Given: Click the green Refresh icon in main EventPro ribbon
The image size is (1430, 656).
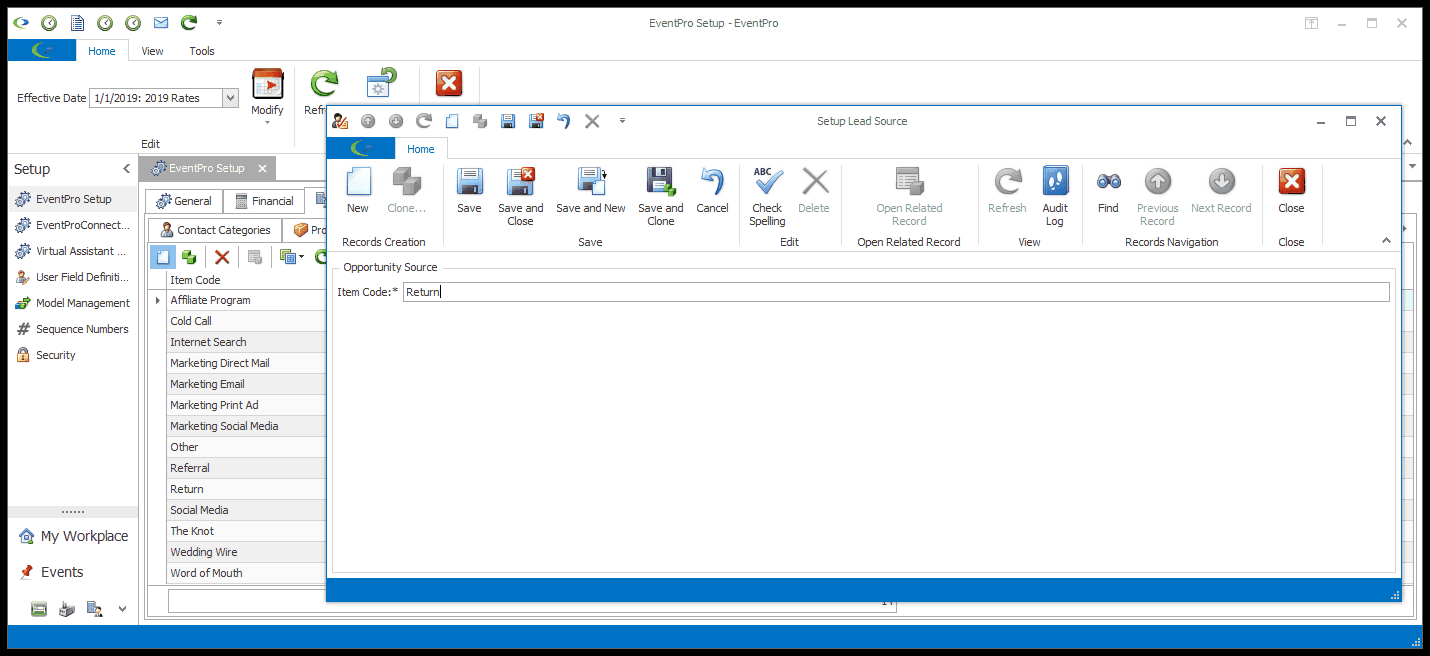Looking at the screenshot, I should pos(324,84).
